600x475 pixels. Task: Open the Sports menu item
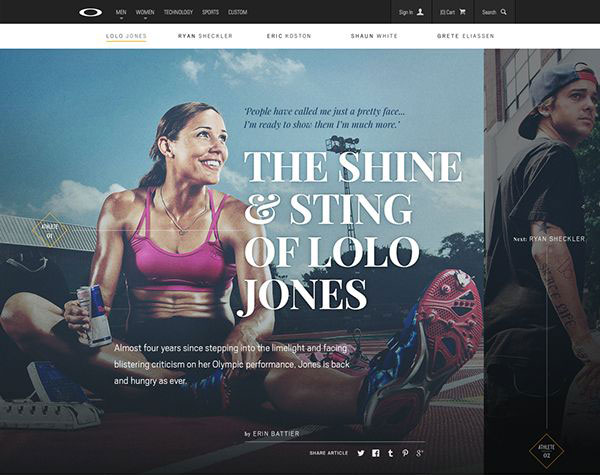click(x=210, y=12)
